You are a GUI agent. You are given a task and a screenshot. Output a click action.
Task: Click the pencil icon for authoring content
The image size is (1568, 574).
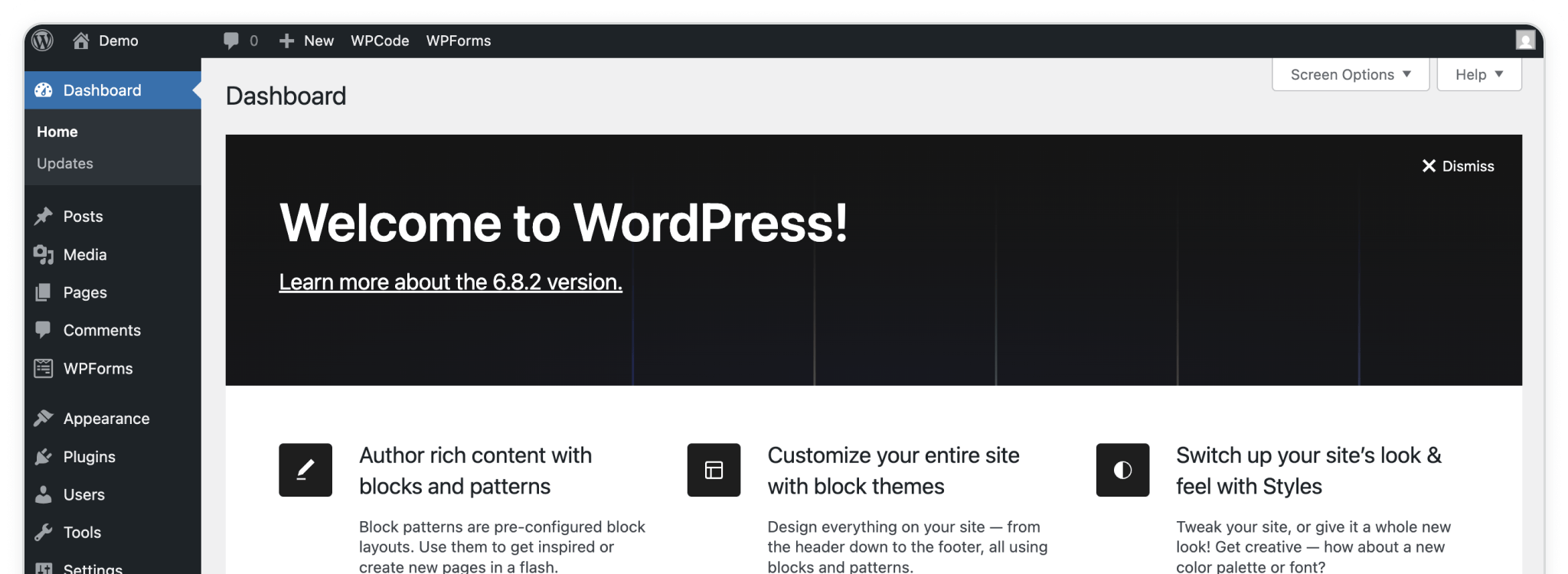click(x=305, y=470)
